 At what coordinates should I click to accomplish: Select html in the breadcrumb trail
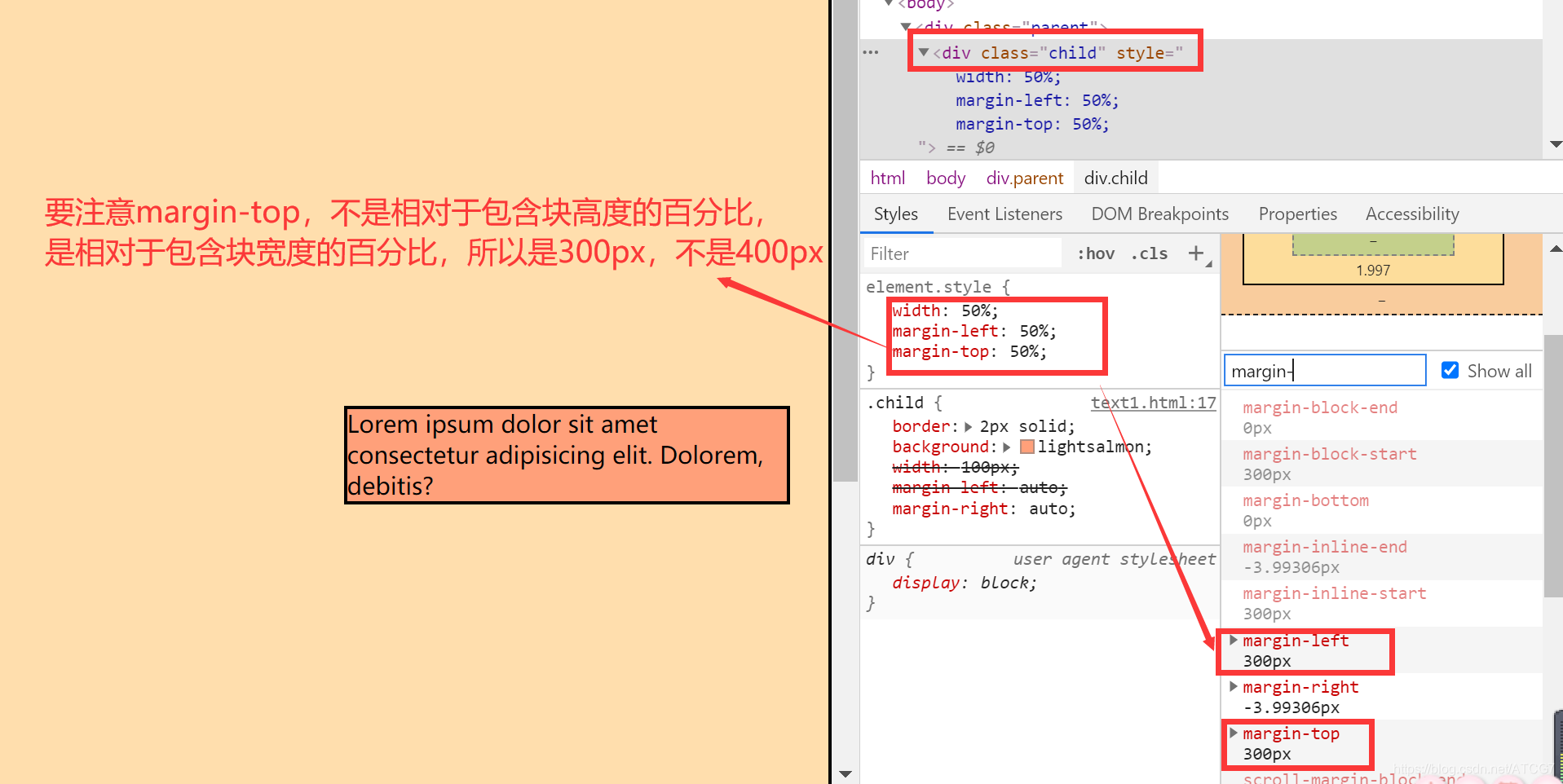(x=887, y=178)
